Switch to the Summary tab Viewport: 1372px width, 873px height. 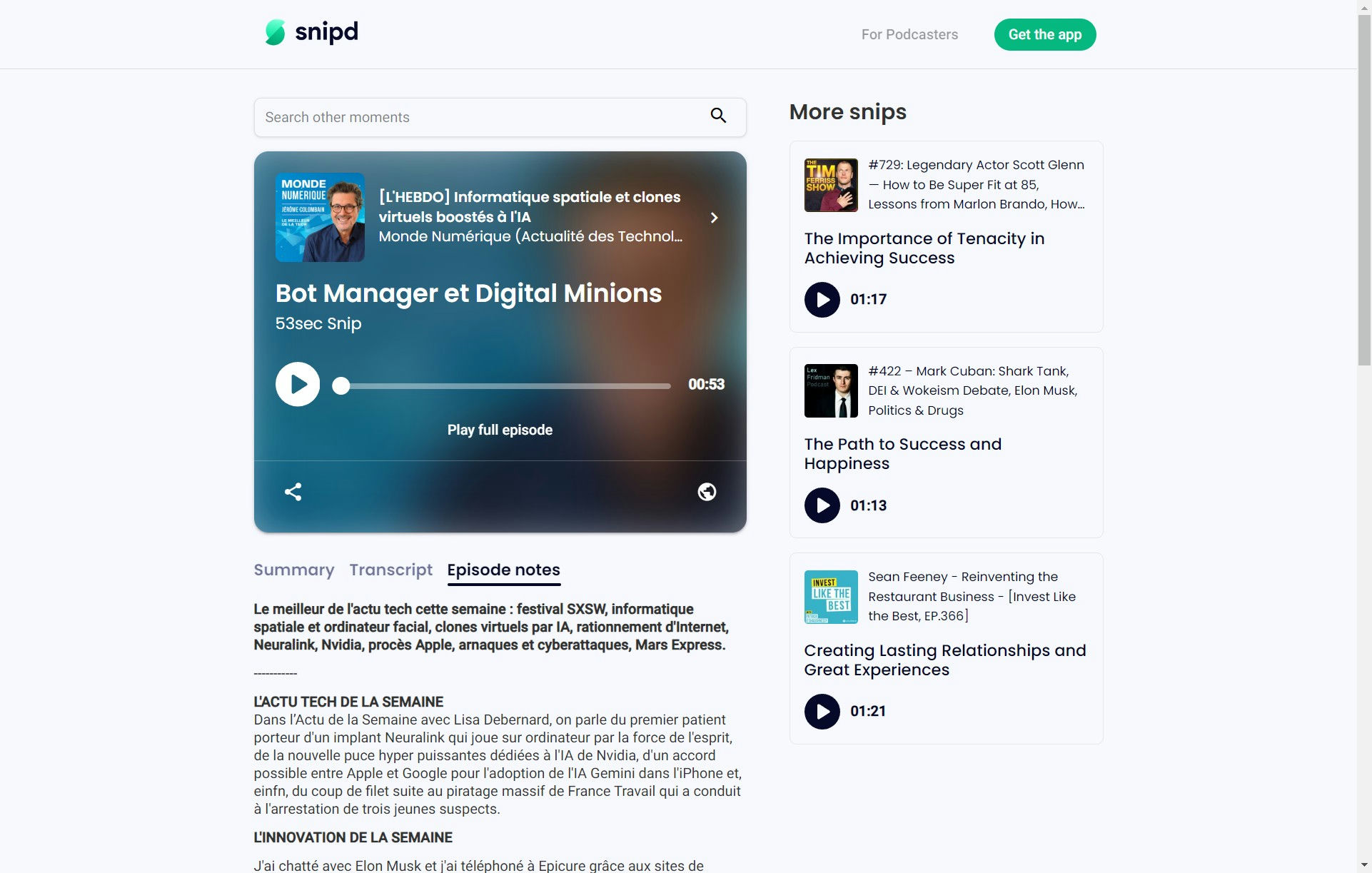(x=294, y=570)
